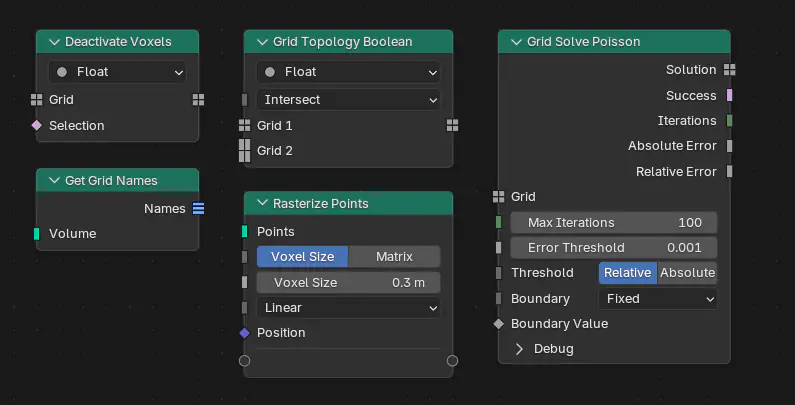Click the Grid 2 multi-input socket
This screenshot has width=795, height=405.
point(244,151)
